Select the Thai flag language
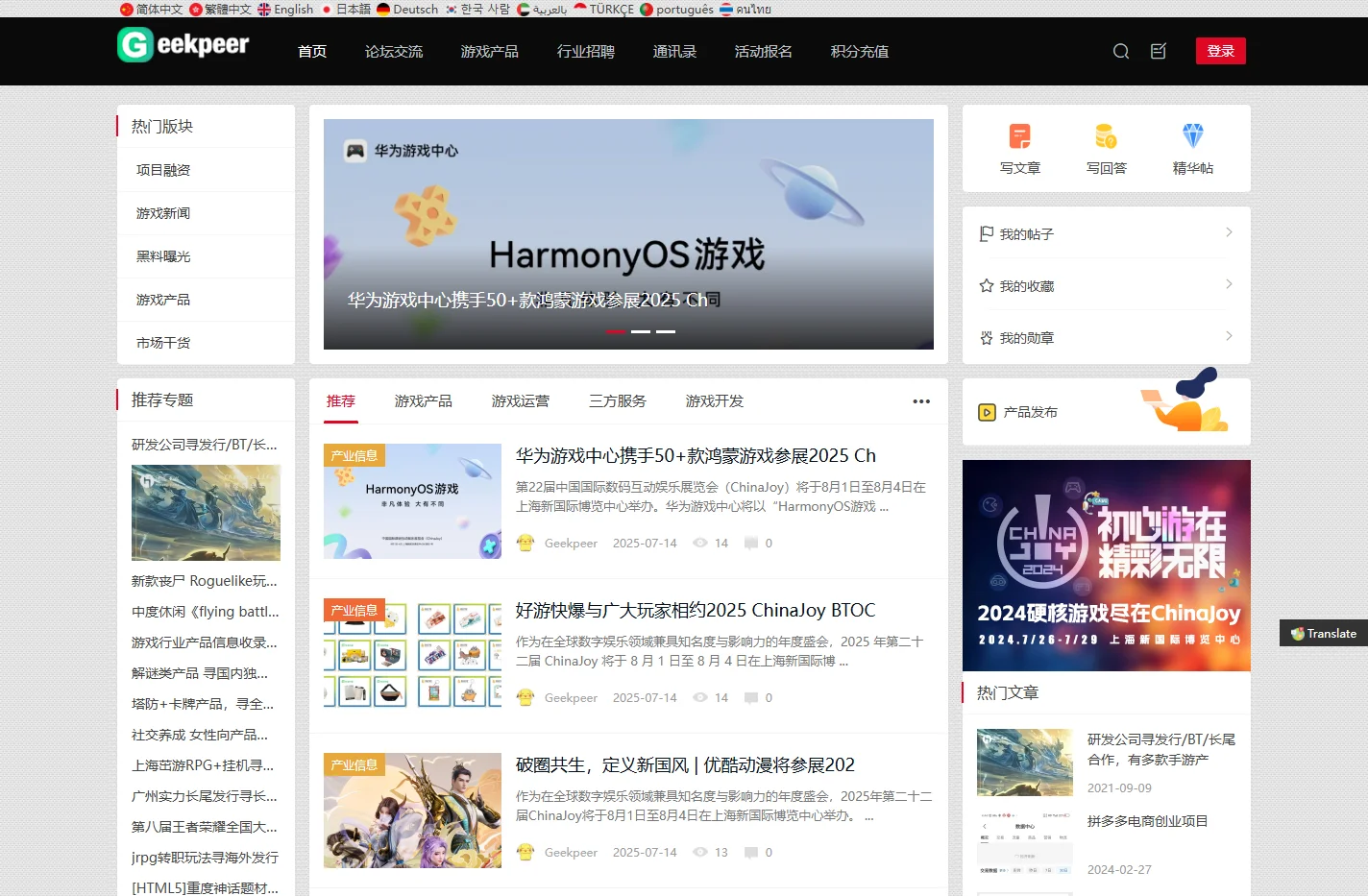The height and width of the screenshot is (896, 1368). (x=745, y=9)
